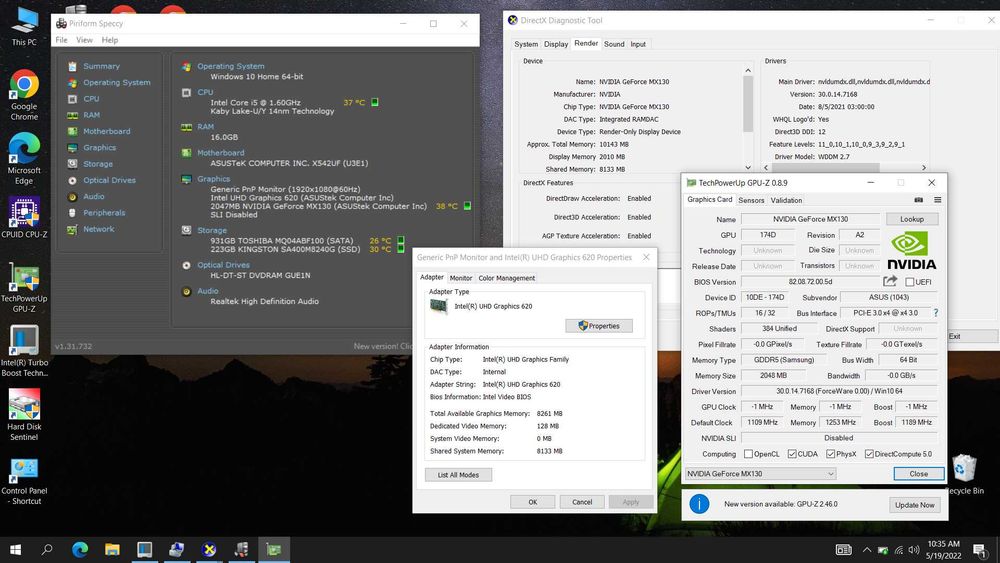Image resolution: width=1000 pixels, height=563 pixels.
Task: Select Network in Speccy sidebar
Action: coord(98,229)
